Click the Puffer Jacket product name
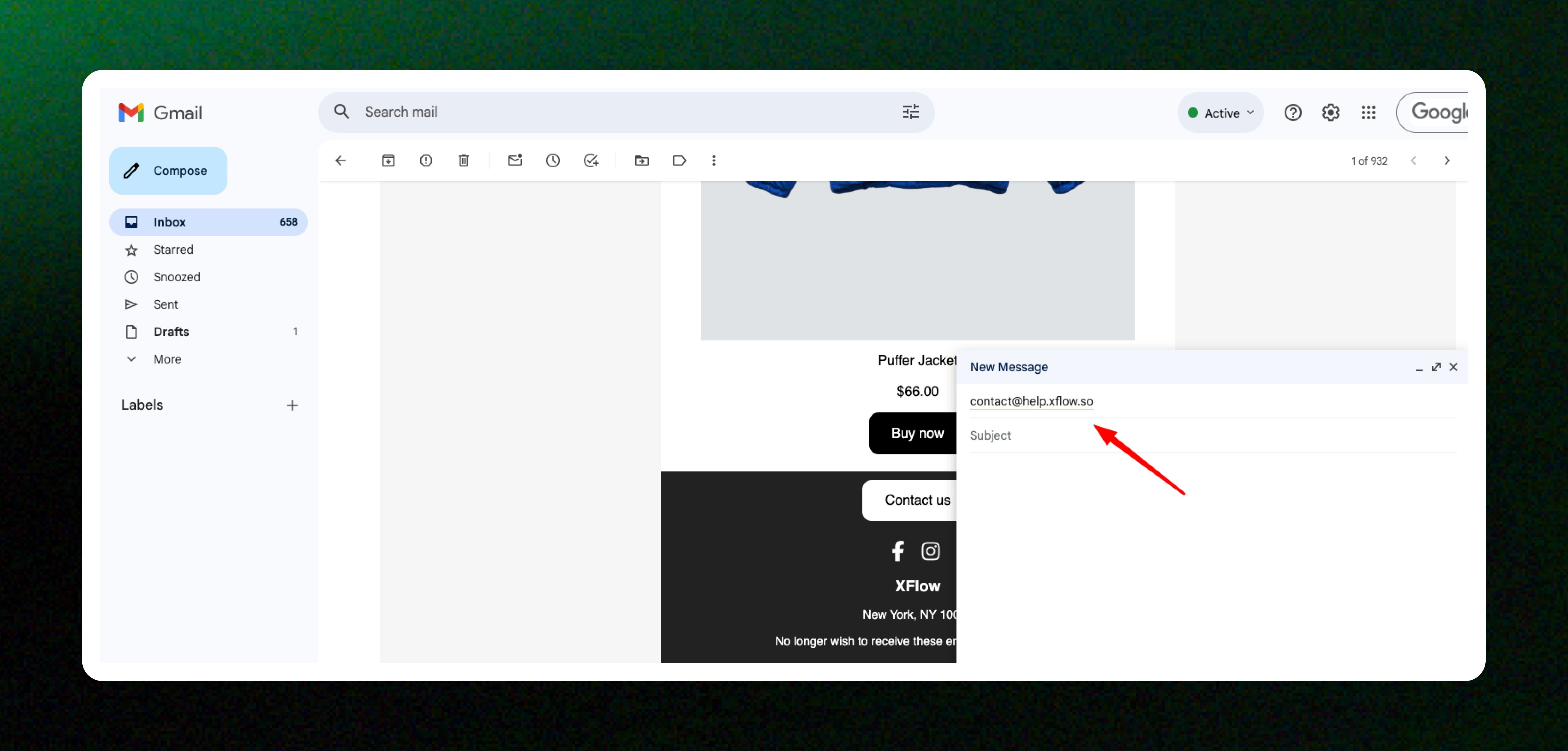1568x751 pixels. pyautogui.click(x=917, y=360)
